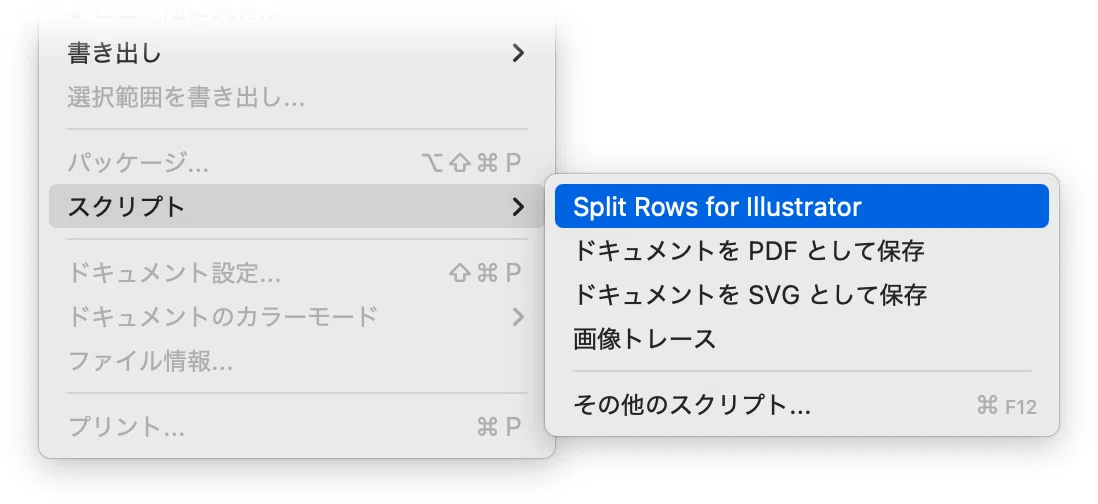Viewport: 1098px width, 504px height.
Task: Select ドキュメントを SVG として保存
Action: [801, 295]
